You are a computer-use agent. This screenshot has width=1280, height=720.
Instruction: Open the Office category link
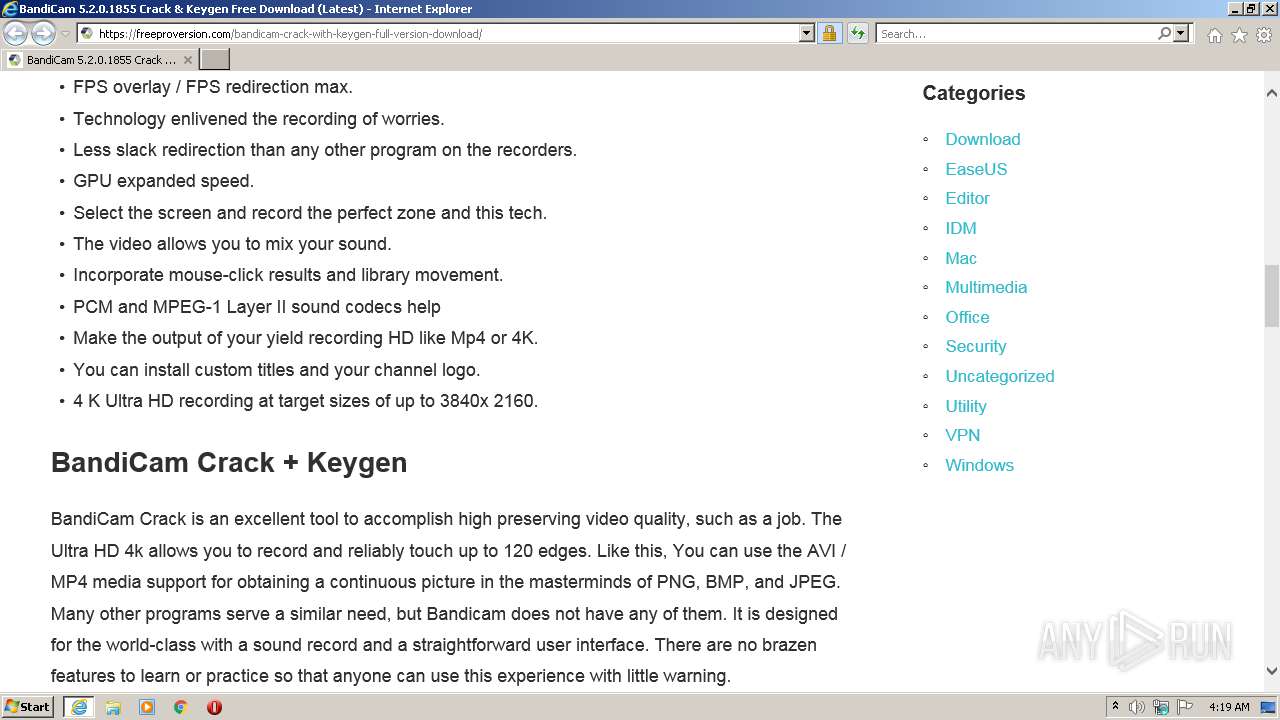click(967, 317)
